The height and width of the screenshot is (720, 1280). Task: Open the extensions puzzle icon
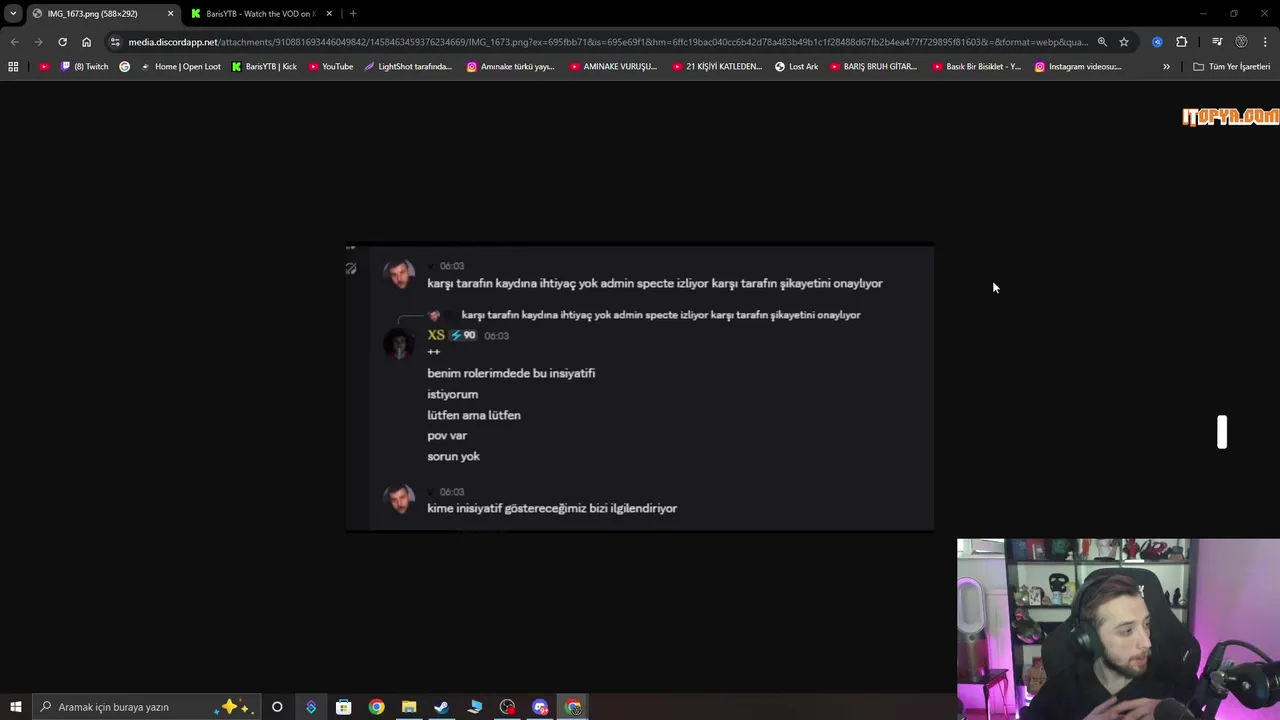pyautogui.click(x=1182, y=42)
